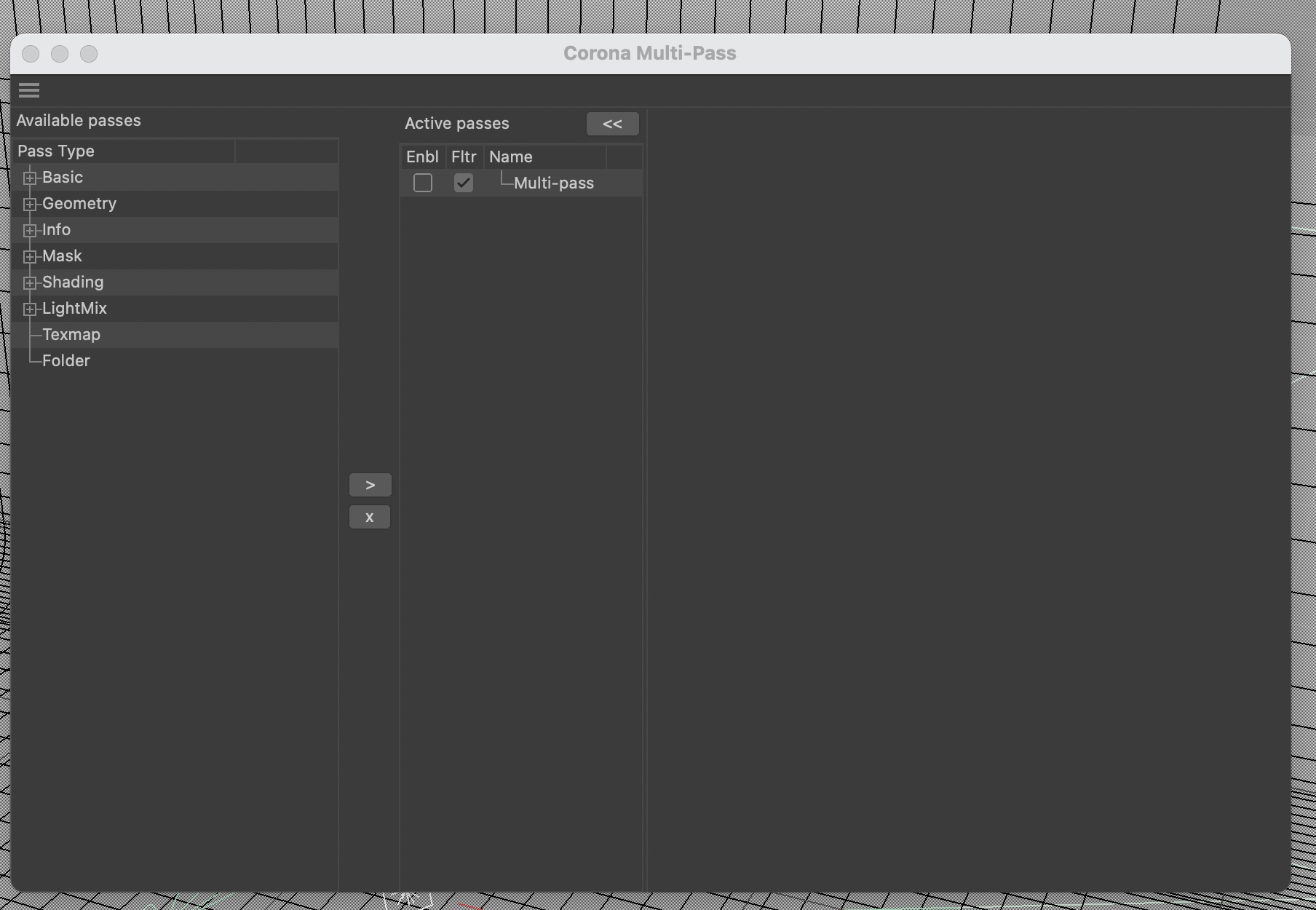Expand the LightMix pass category

pyautogui.click(x=30, y=309)
